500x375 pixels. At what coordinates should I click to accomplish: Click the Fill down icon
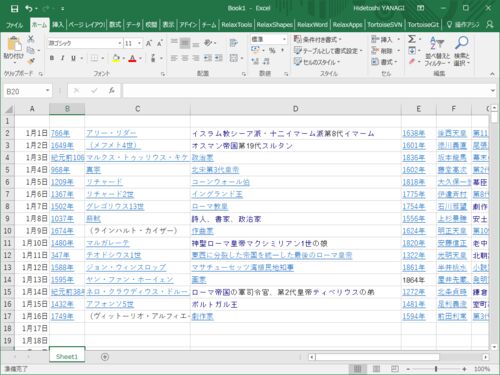pos(412,51)
